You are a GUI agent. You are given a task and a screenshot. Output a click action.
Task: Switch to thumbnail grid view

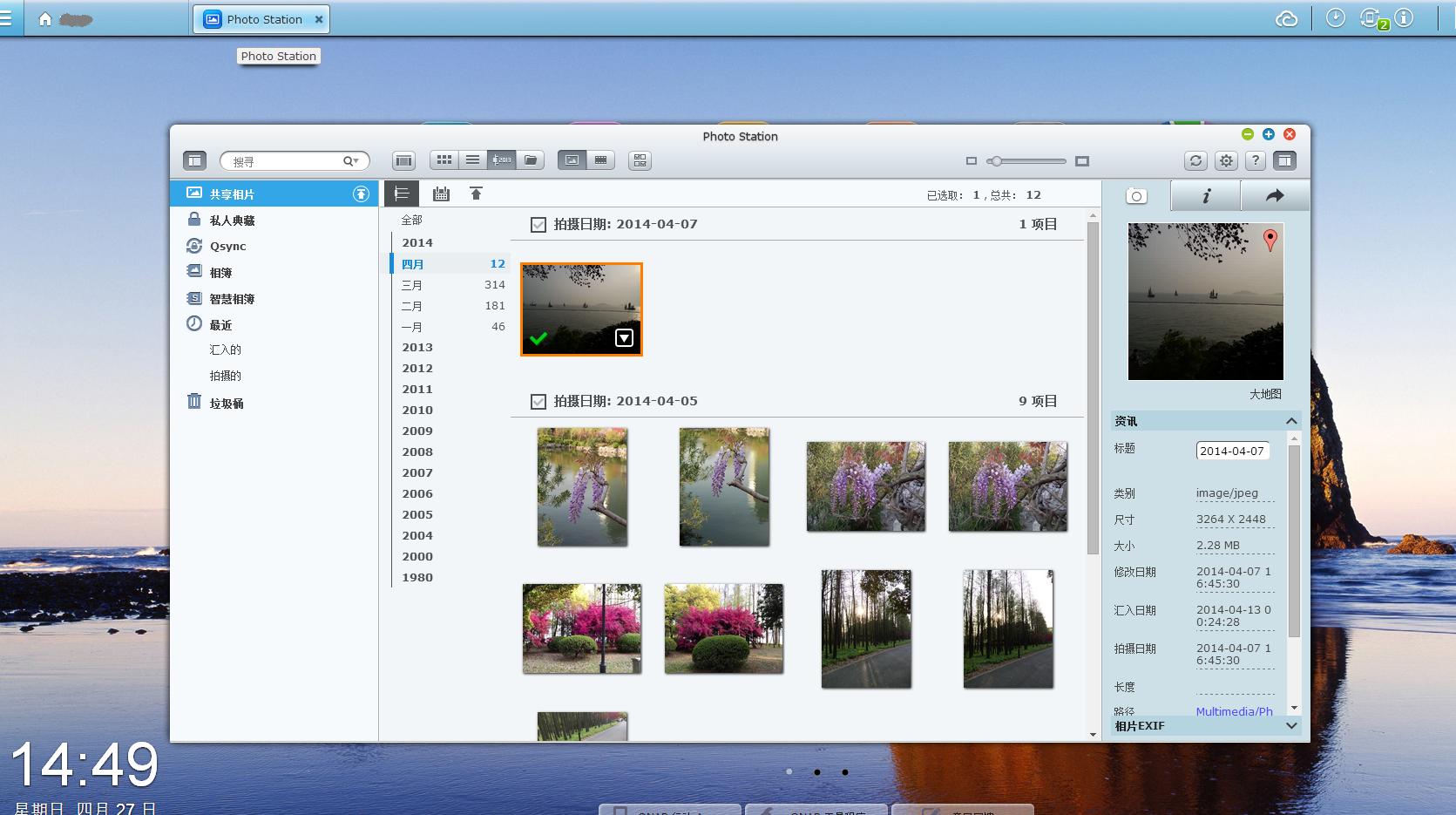[x=444, y=160]
